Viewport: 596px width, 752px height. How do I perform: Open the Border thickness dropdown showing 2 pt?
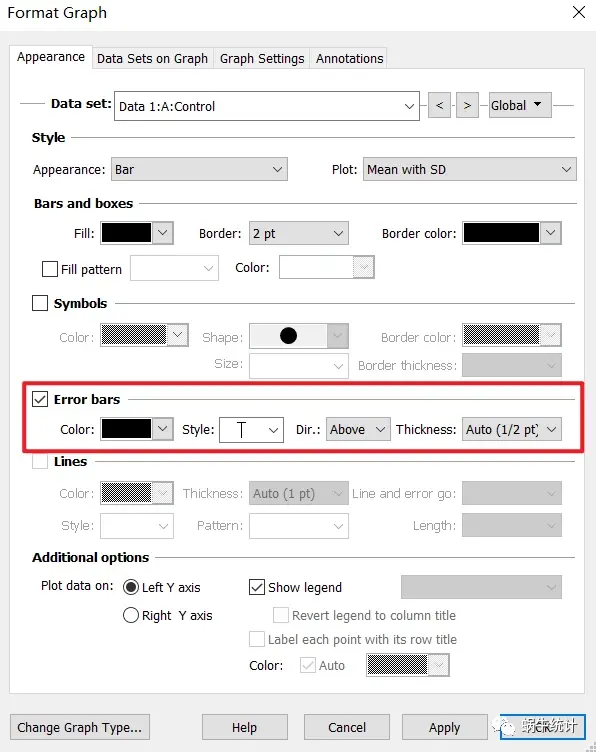pos(298,233)
